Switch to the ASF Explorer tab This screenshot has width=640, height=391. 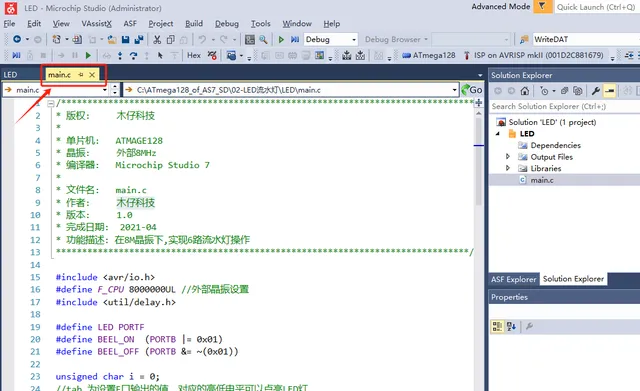pyautogui.click(x=513, y=279)
